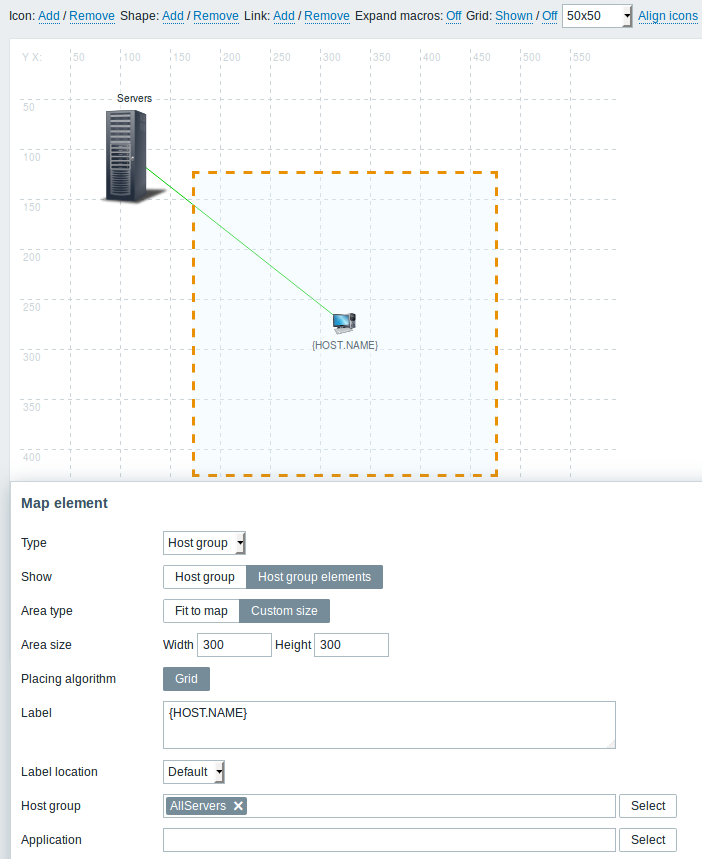Open the Type Host group dropdown
The height and width of the screenshot is (859, 702).
(204, 543)
